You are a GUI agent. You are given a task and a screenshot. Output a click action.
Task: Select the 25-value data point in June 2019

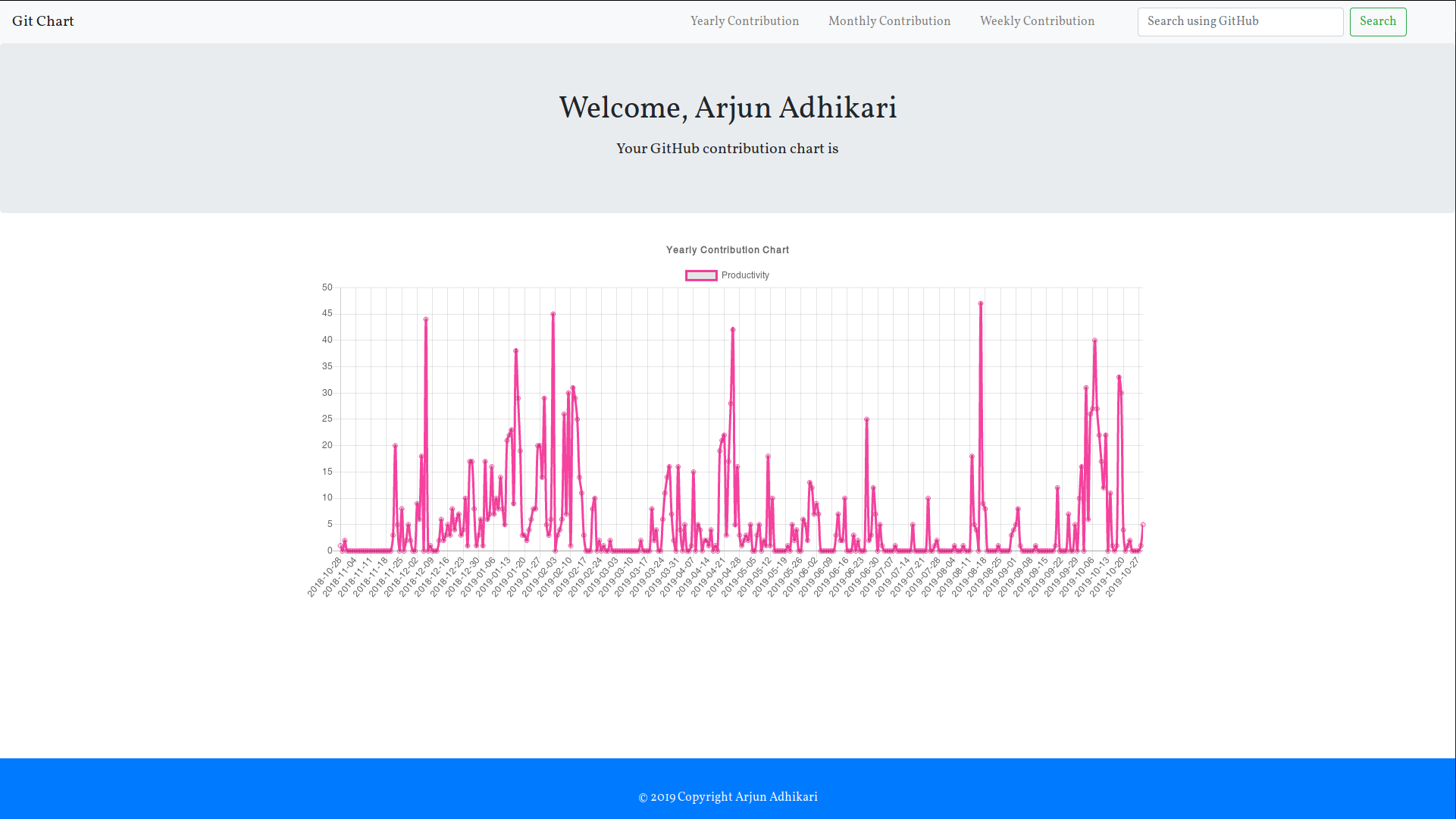pyautogui.click(x=866, y=419)
